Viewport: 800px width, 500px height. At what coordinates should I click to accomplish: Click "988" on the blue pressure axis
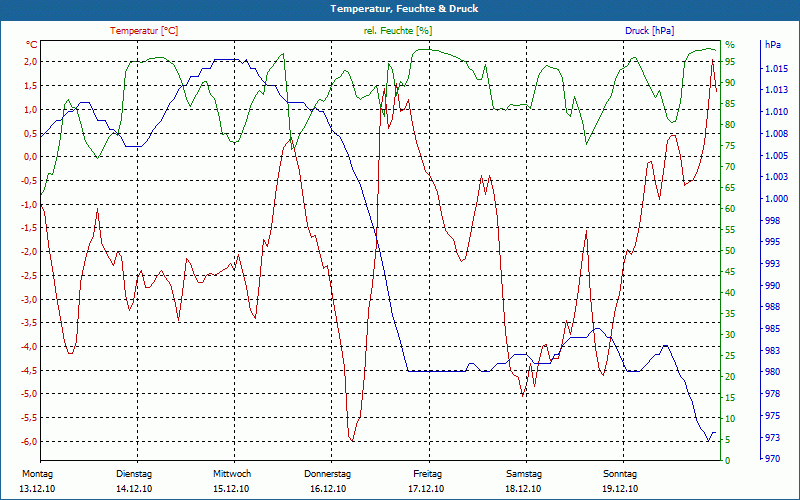772,307
